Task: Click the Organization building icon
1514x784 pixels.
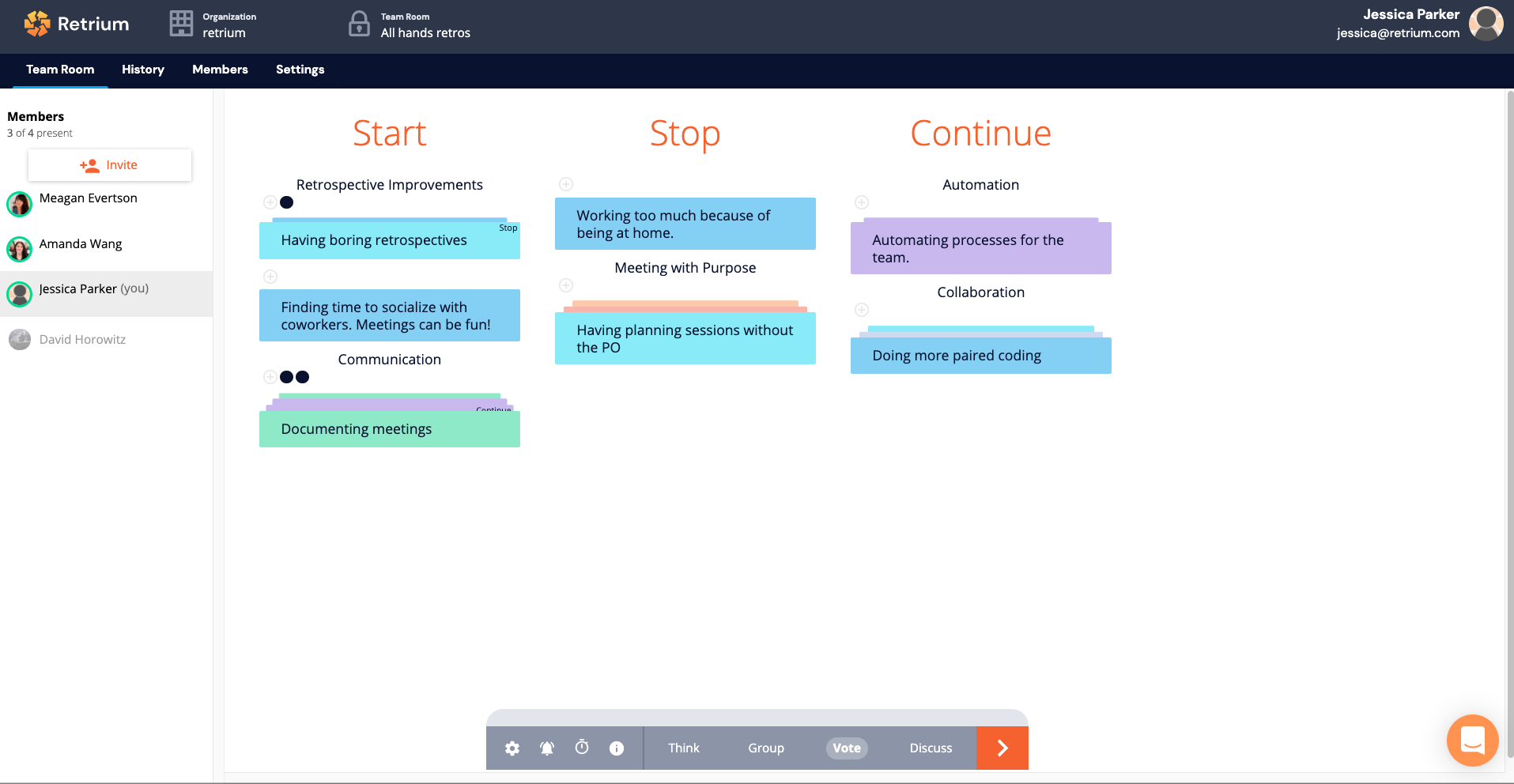Action: [181, 24]
